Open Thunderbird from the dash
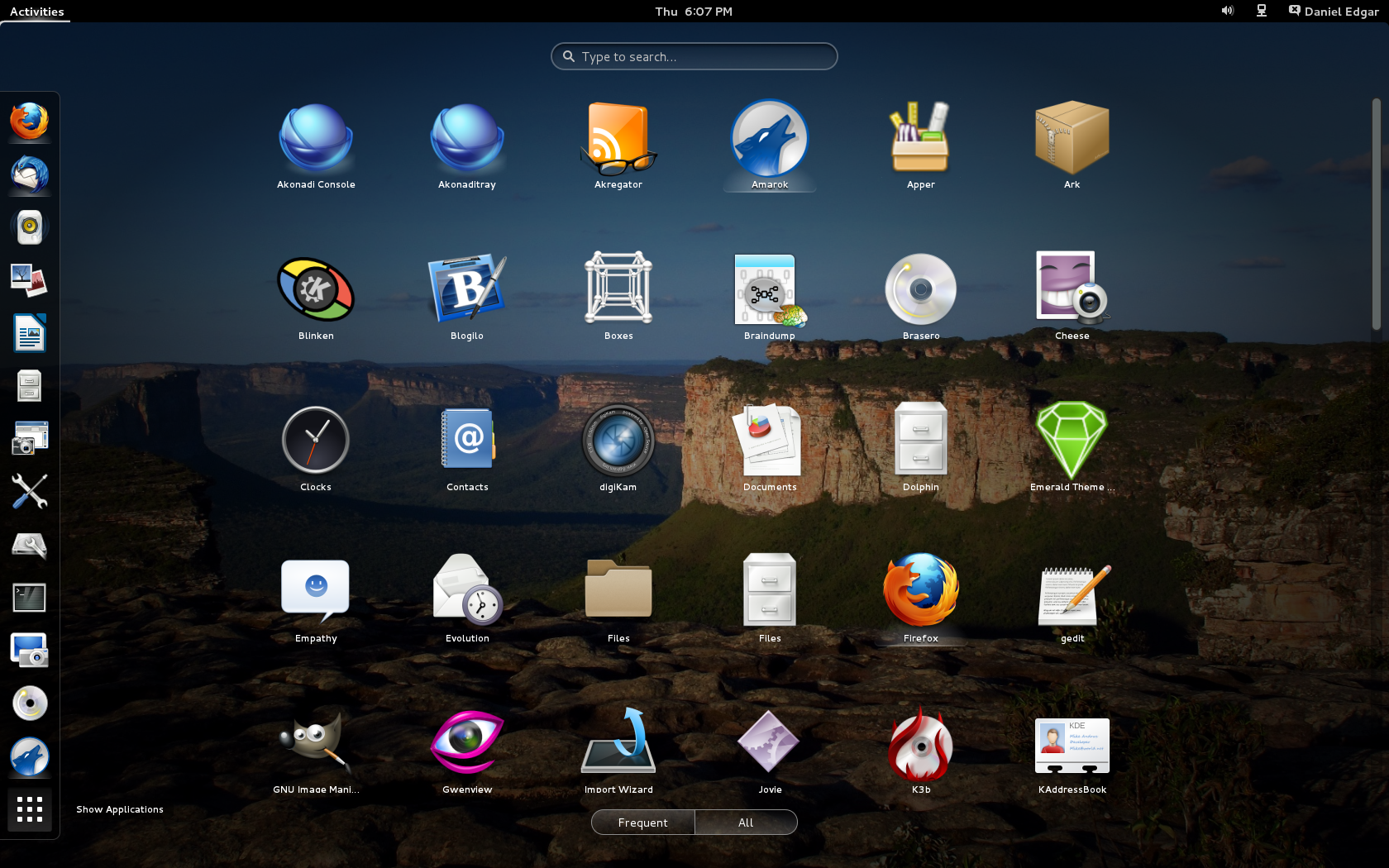The image size is (1389, 868). point(30,174)
